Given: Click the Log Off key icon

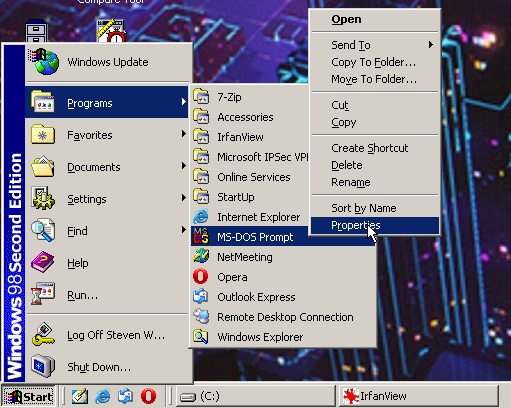Looking at the screenshot, I should [x=43, y=334].
